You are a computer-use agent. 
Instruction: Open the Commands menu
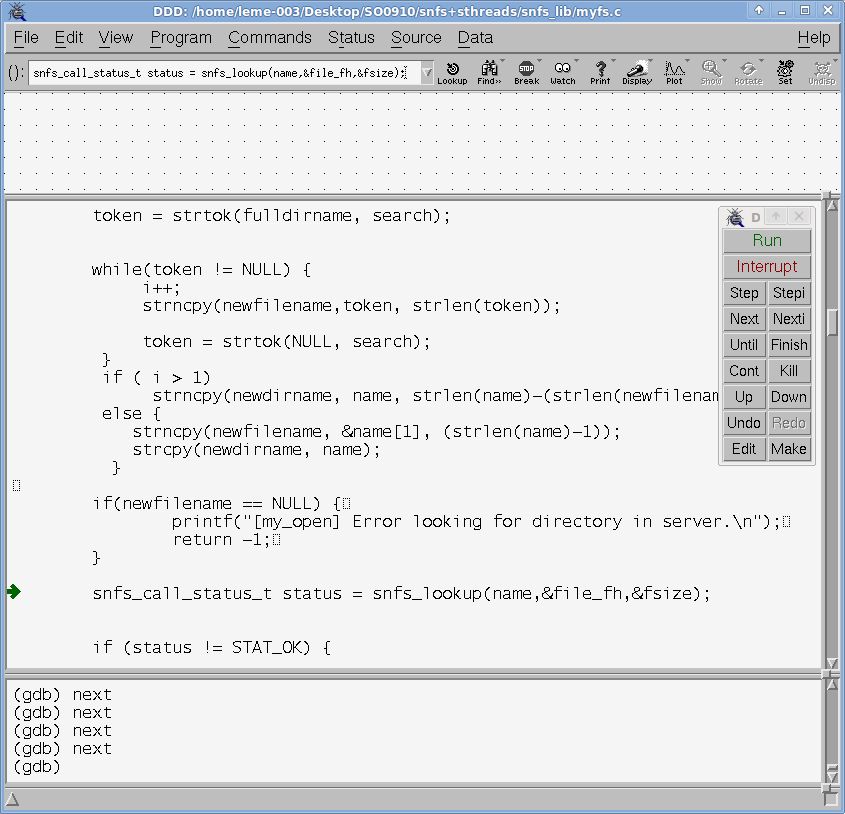click(x=269, y=38)
